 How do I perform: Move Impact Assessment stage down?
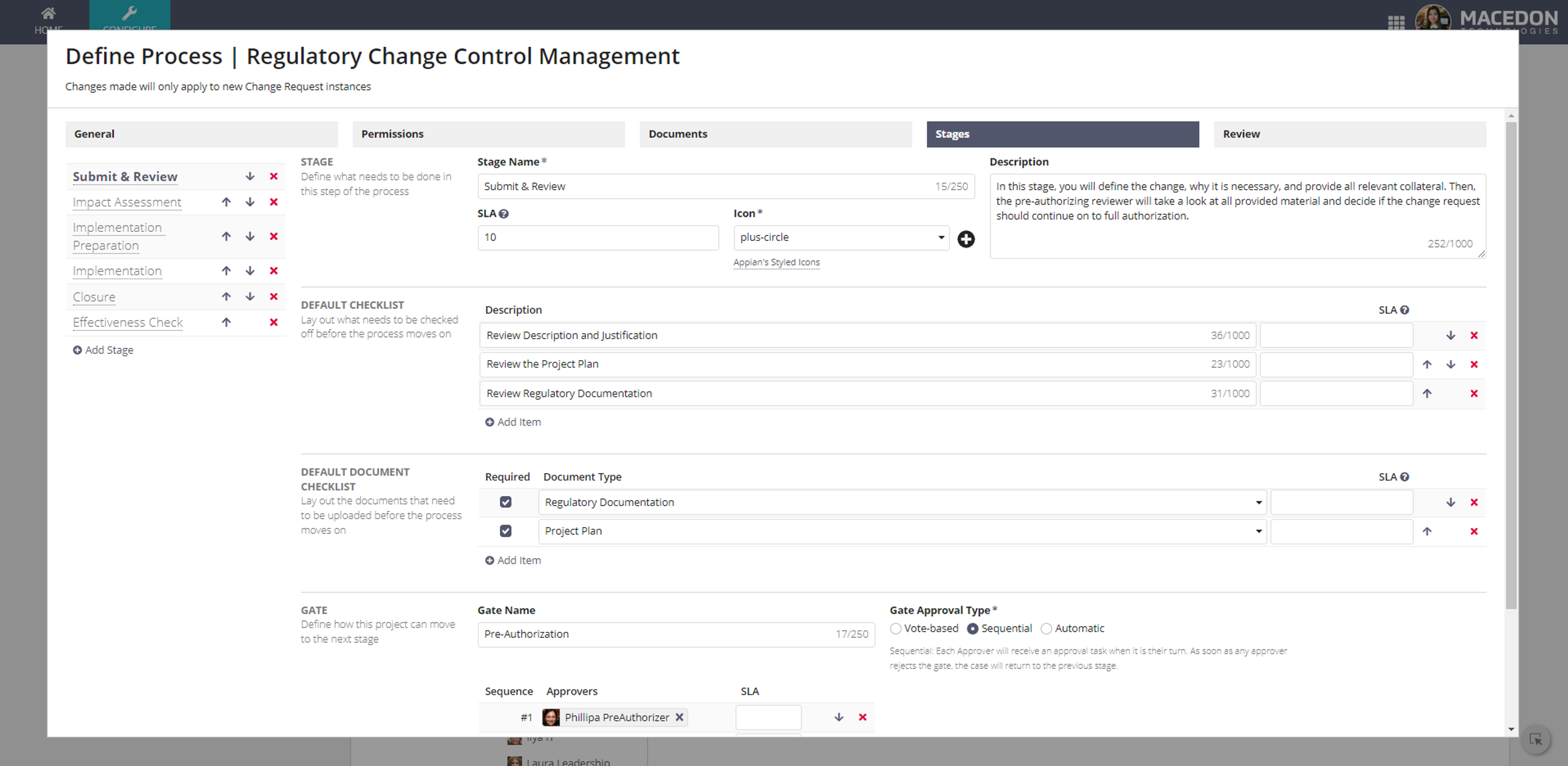[x=249, y=202]
